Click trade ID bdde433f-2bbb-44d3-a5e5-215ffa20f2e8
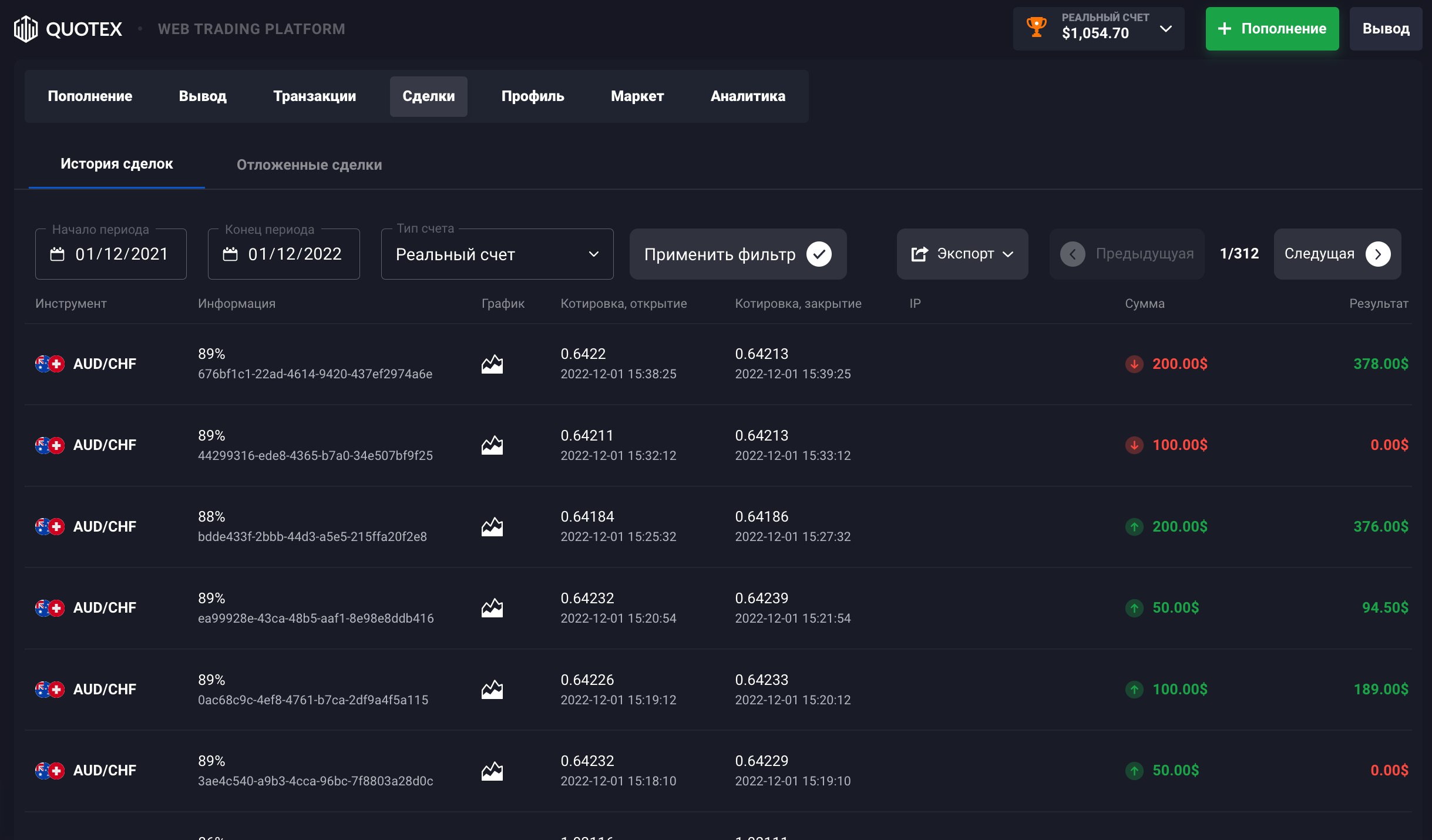The width and height of the screenshot is (1432, 840). point(312,537)
